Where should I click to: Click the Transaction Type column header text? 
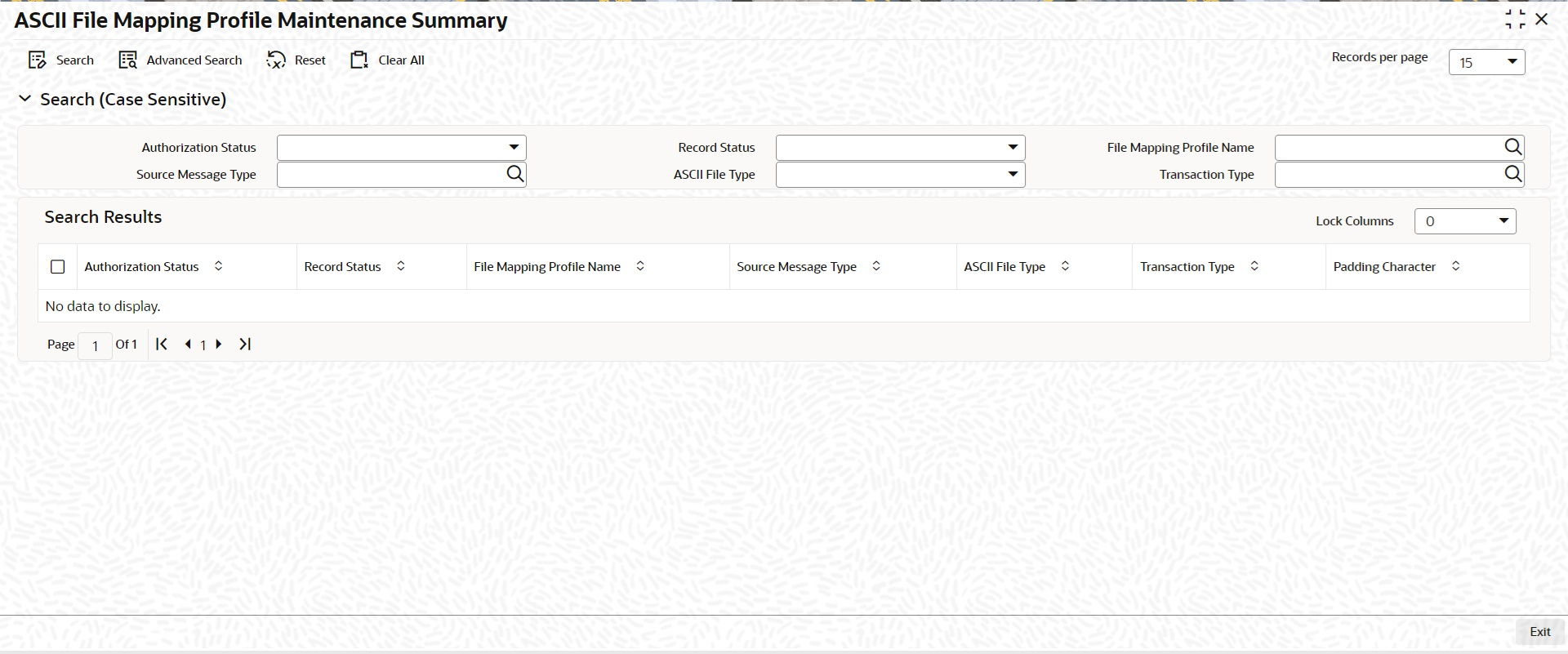(1187, 267)
